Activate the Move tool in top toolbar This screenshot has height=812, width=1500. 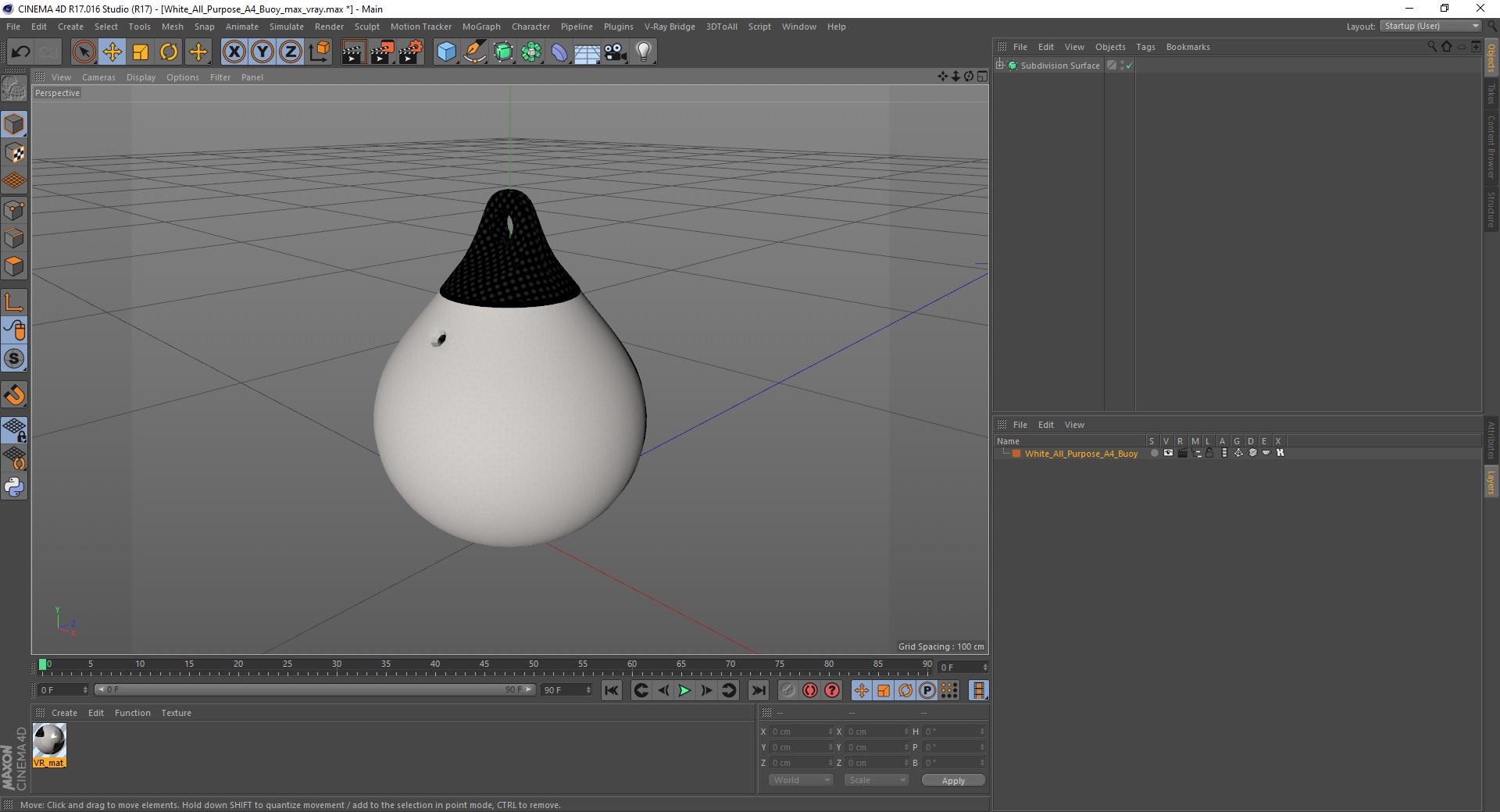[x=112, y=52]
